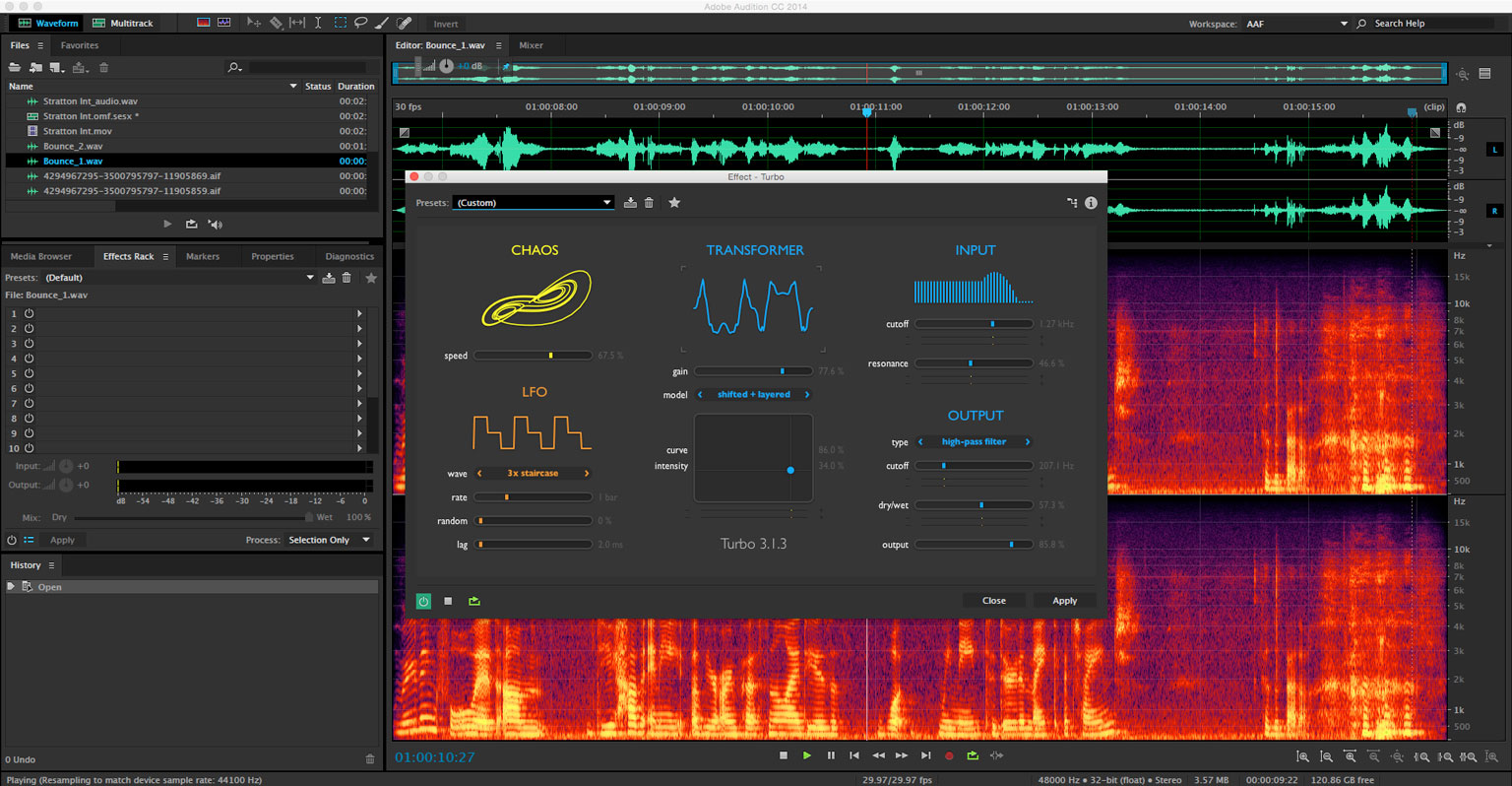Toggle the left channel L button
Image resolution: width=1512 pixels, height=786 pixels.
point(1494,150)
